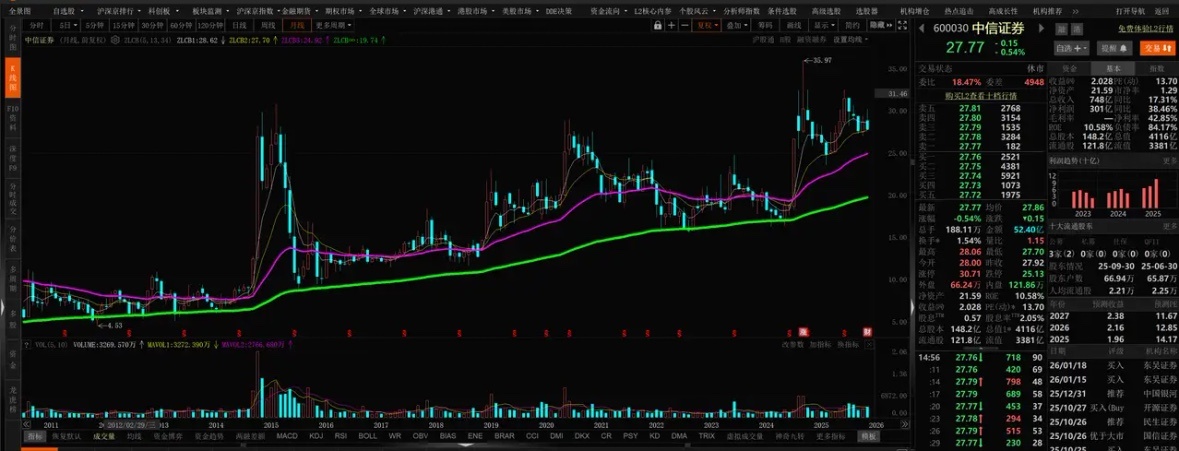Screen dimensions: 1179x451
Task: Open 深度F9 sidebar item
Action: pos(12,160)
